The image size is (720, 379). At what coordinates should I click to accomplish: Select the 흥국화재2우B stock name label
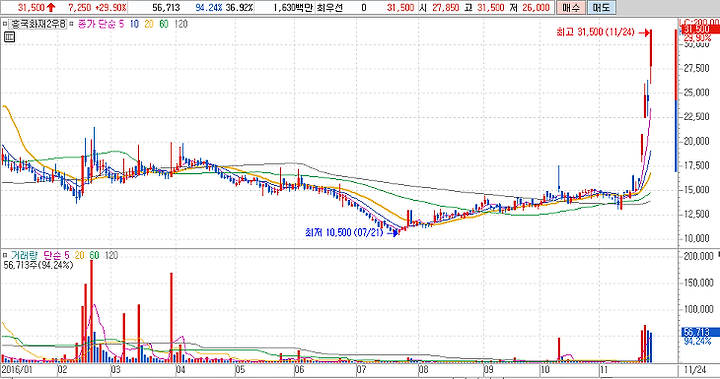click(x=39, y=24)
